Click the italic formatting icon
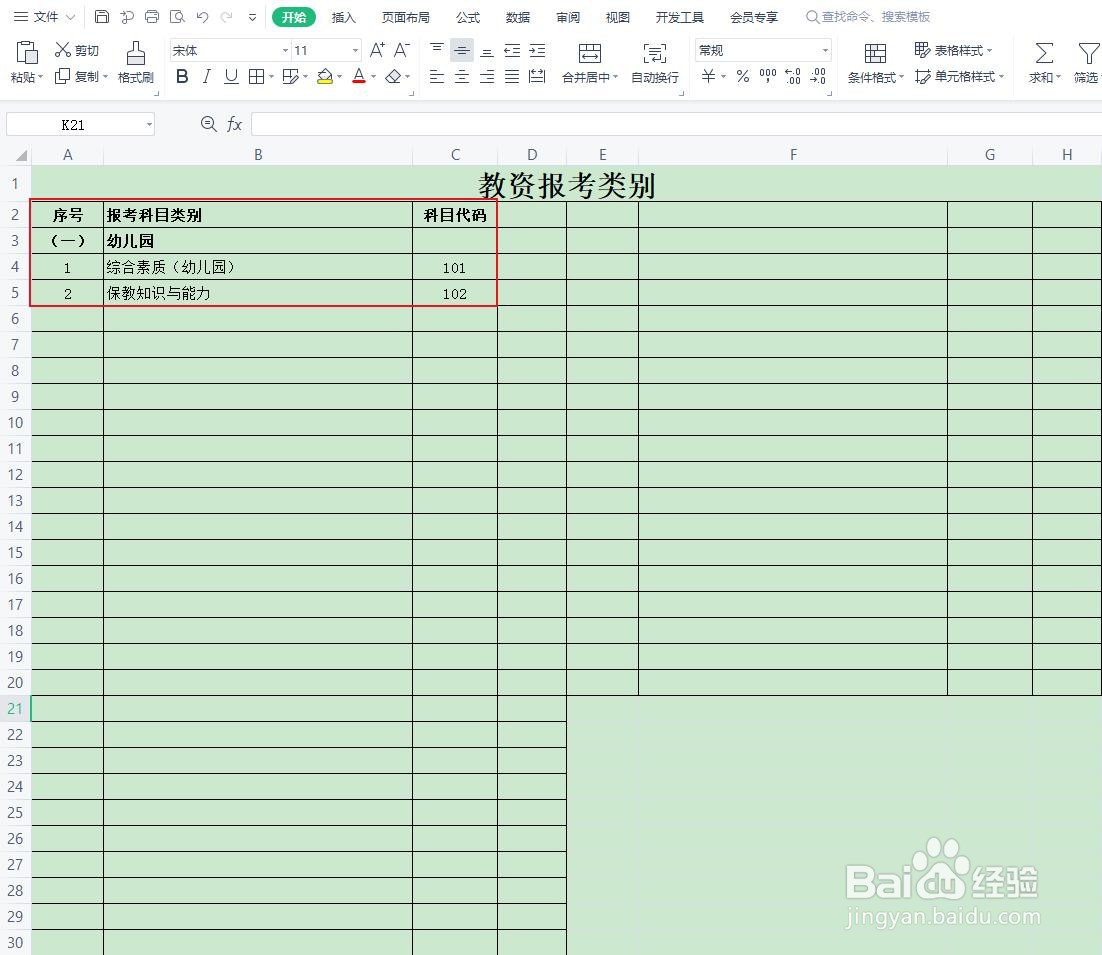The width and height of the screenshot is (1102, 955). pos(206,76)
